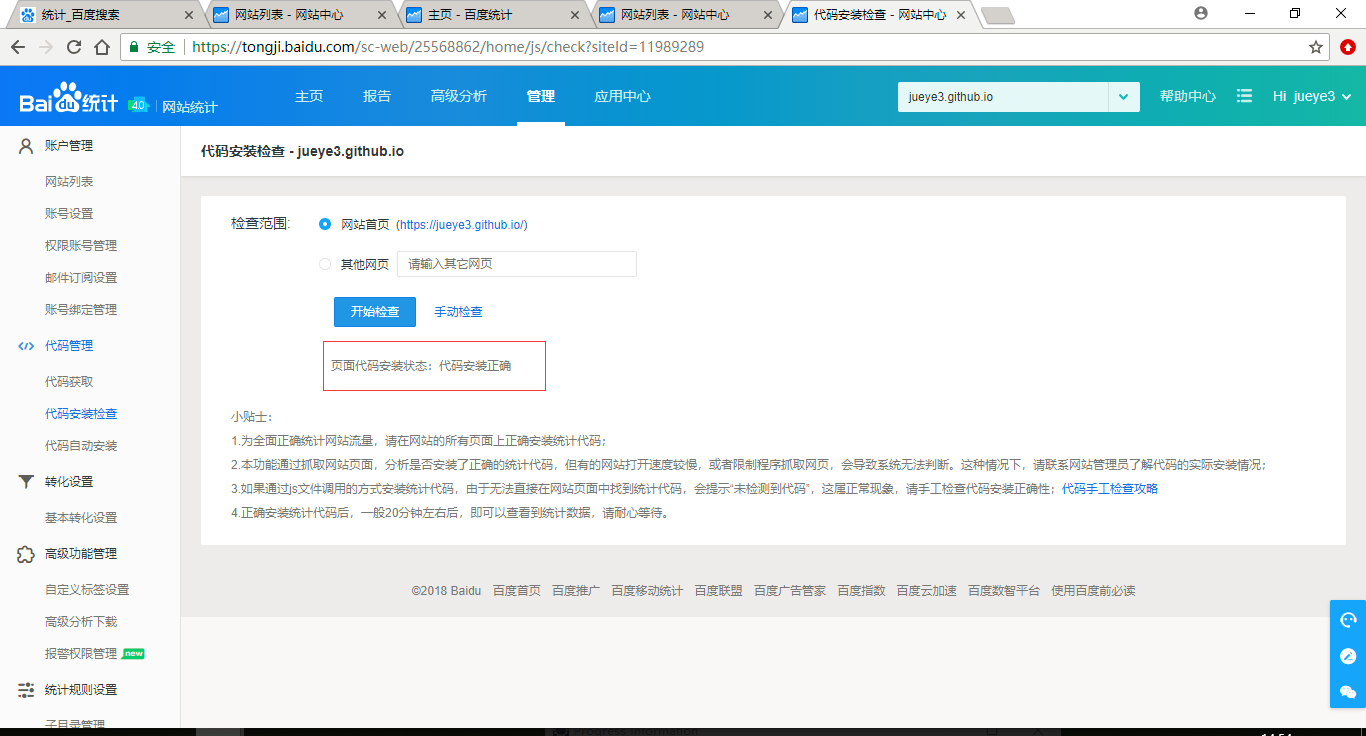Open 账号设置 in the sidebar

click(x=69, y=214)
